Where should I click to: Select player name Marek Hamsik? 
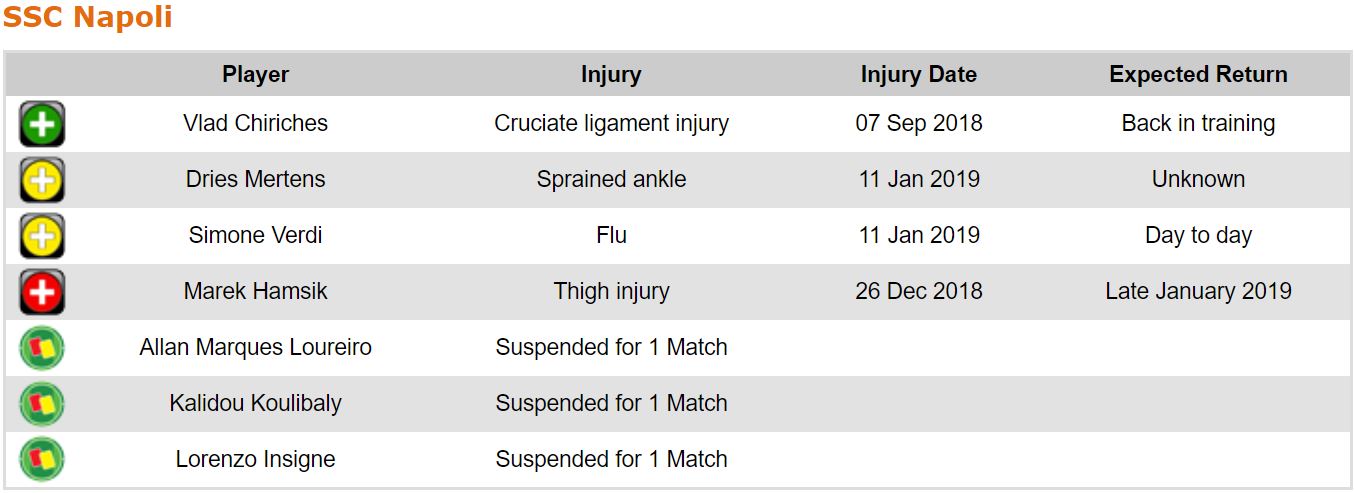(255, 292)
